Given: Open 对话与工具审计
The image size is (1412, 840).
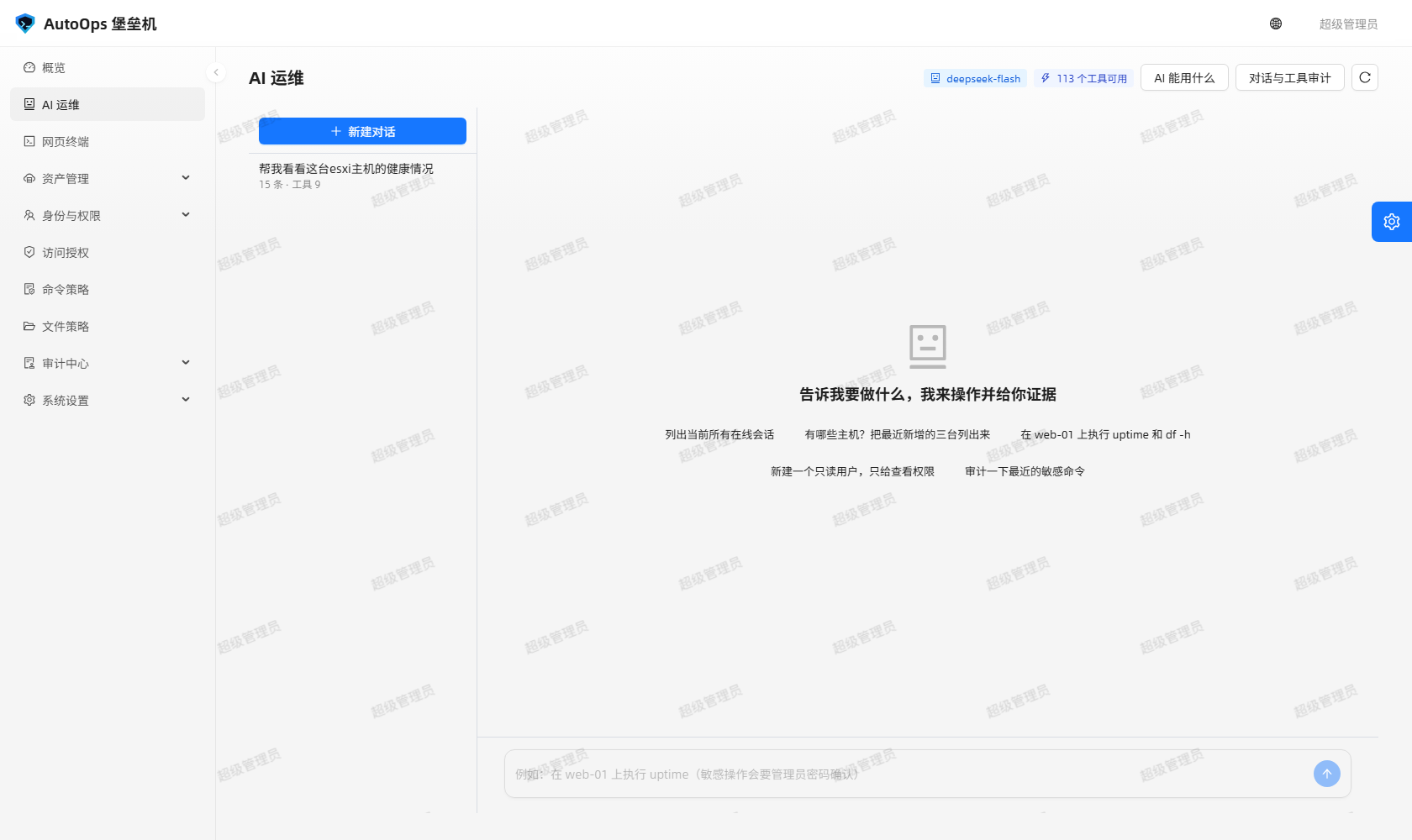Looking at the screenshot, I should (1289, 77).
